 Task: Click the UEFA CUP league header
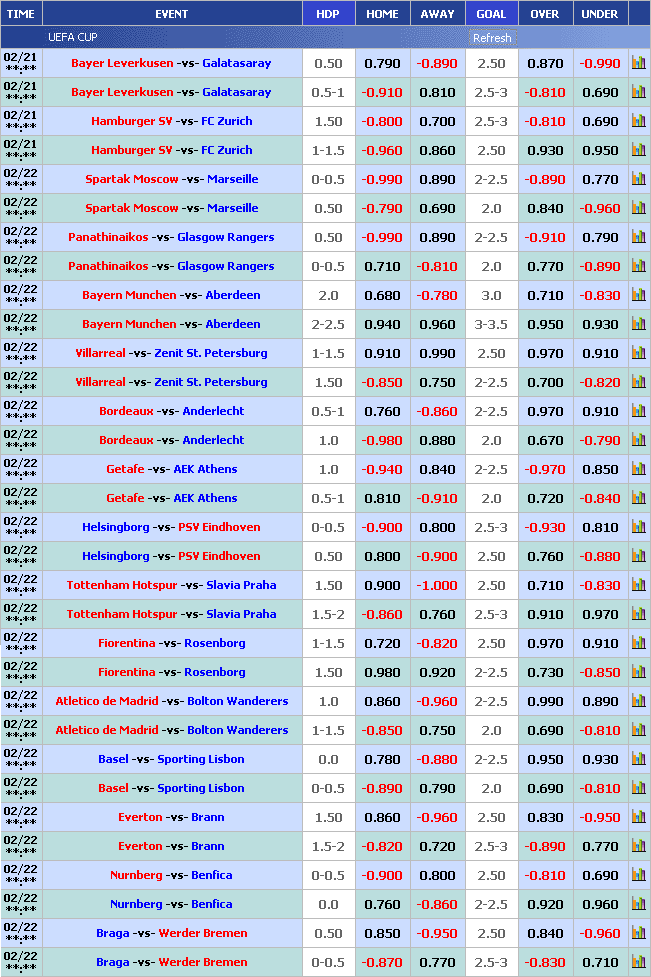tap(73, 37)
